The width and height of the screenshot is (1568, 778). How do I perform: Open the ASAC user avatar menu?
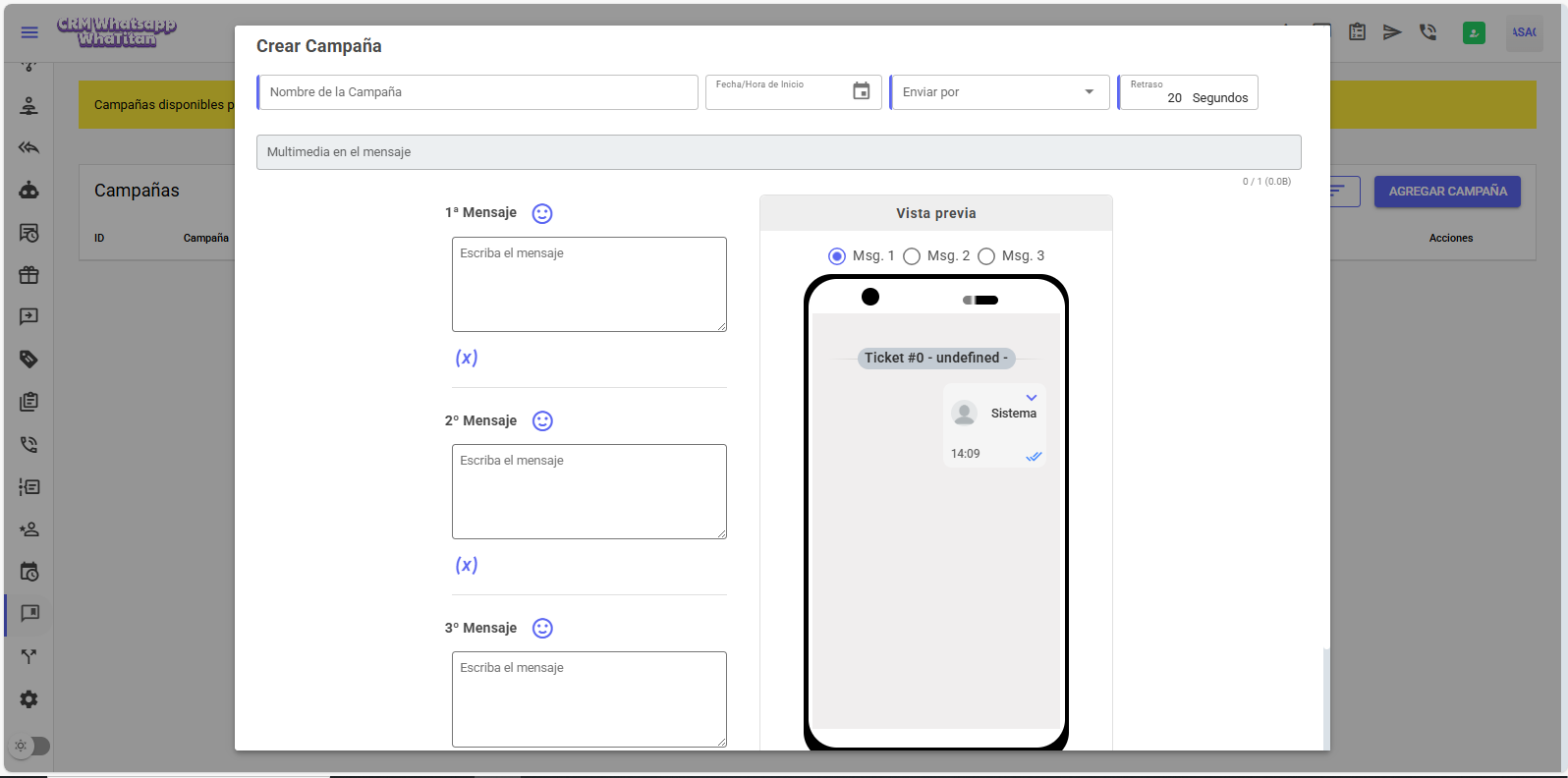click(x=1524, y=32)
